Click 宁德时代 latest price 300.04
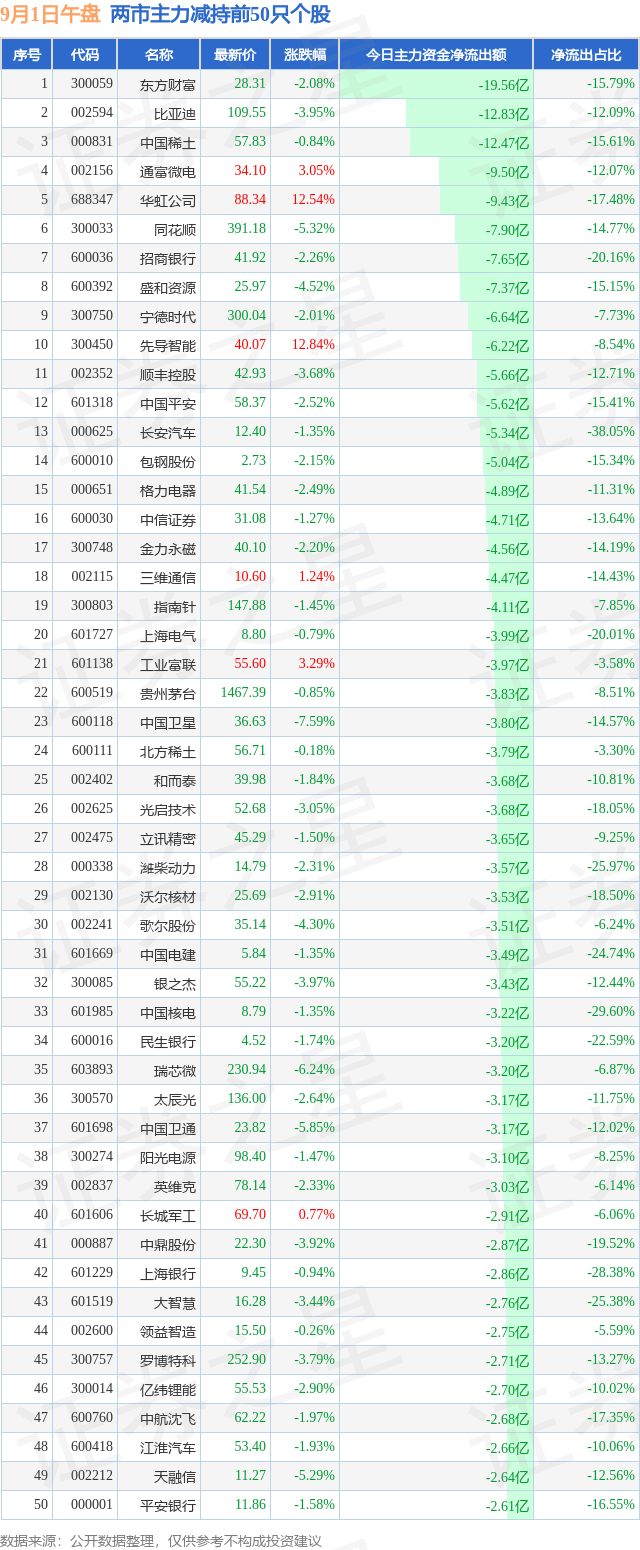The image size is (640, 1550). (x=247, y=316)
